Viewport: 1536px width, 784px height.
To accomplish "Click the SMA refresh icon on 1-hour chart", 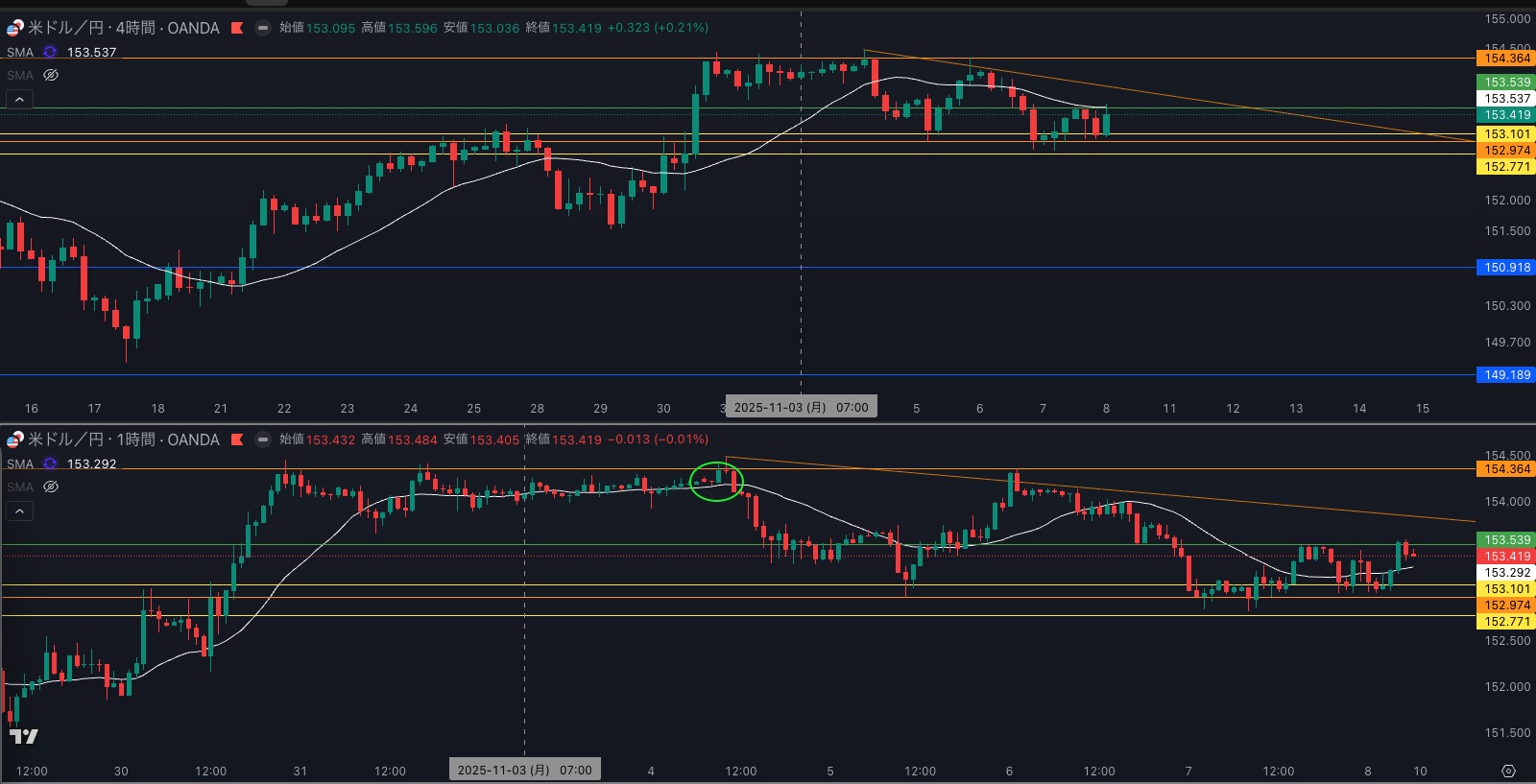I will pos(50,463).
